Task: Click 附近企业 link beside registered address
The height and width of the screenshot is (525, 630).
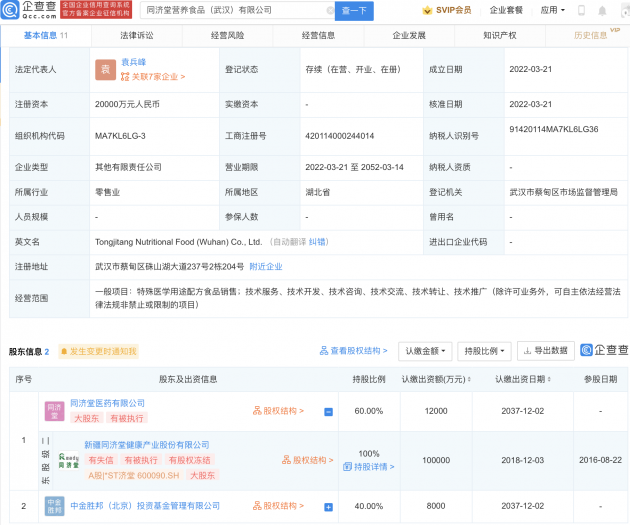Action: click(264, 267)
